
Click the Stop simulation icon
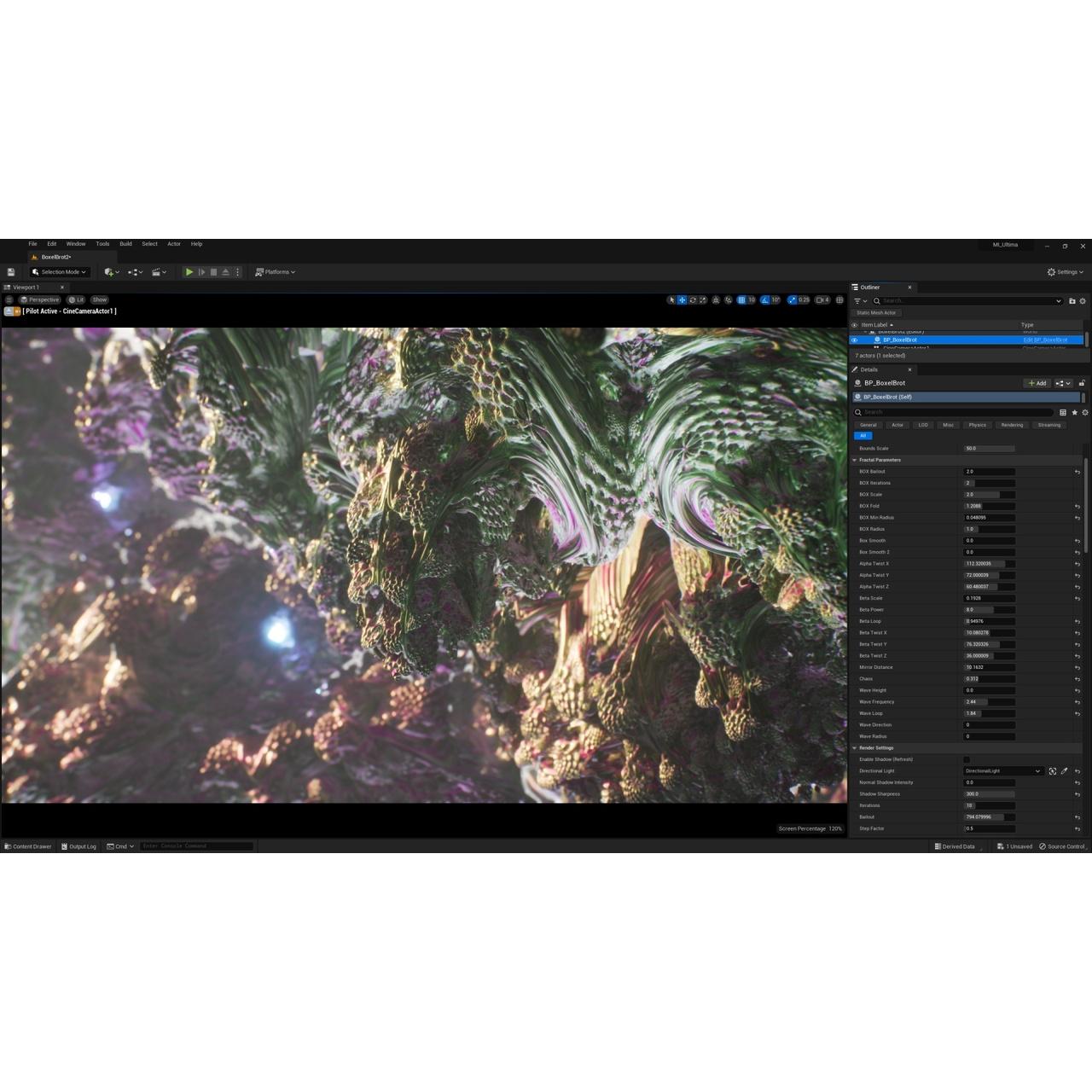click(213, 272)
